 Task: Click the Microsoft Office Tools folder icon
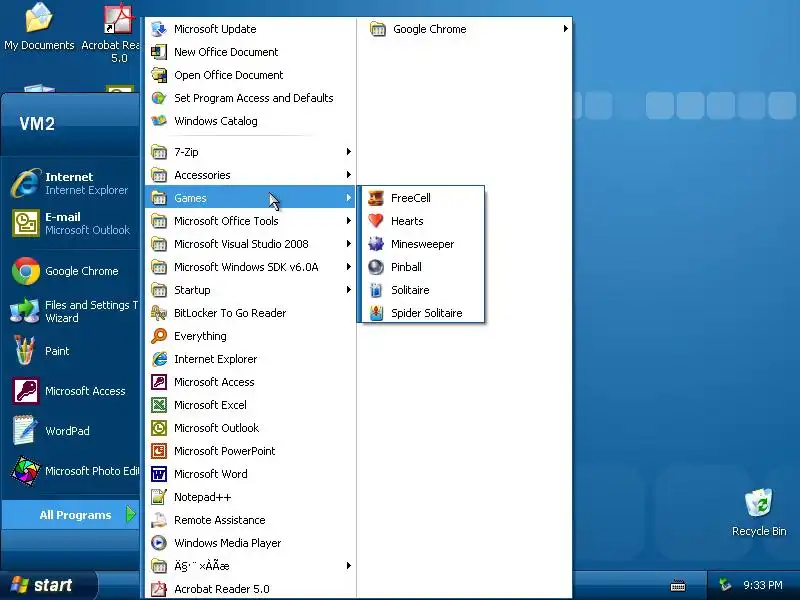pos(159,221)
